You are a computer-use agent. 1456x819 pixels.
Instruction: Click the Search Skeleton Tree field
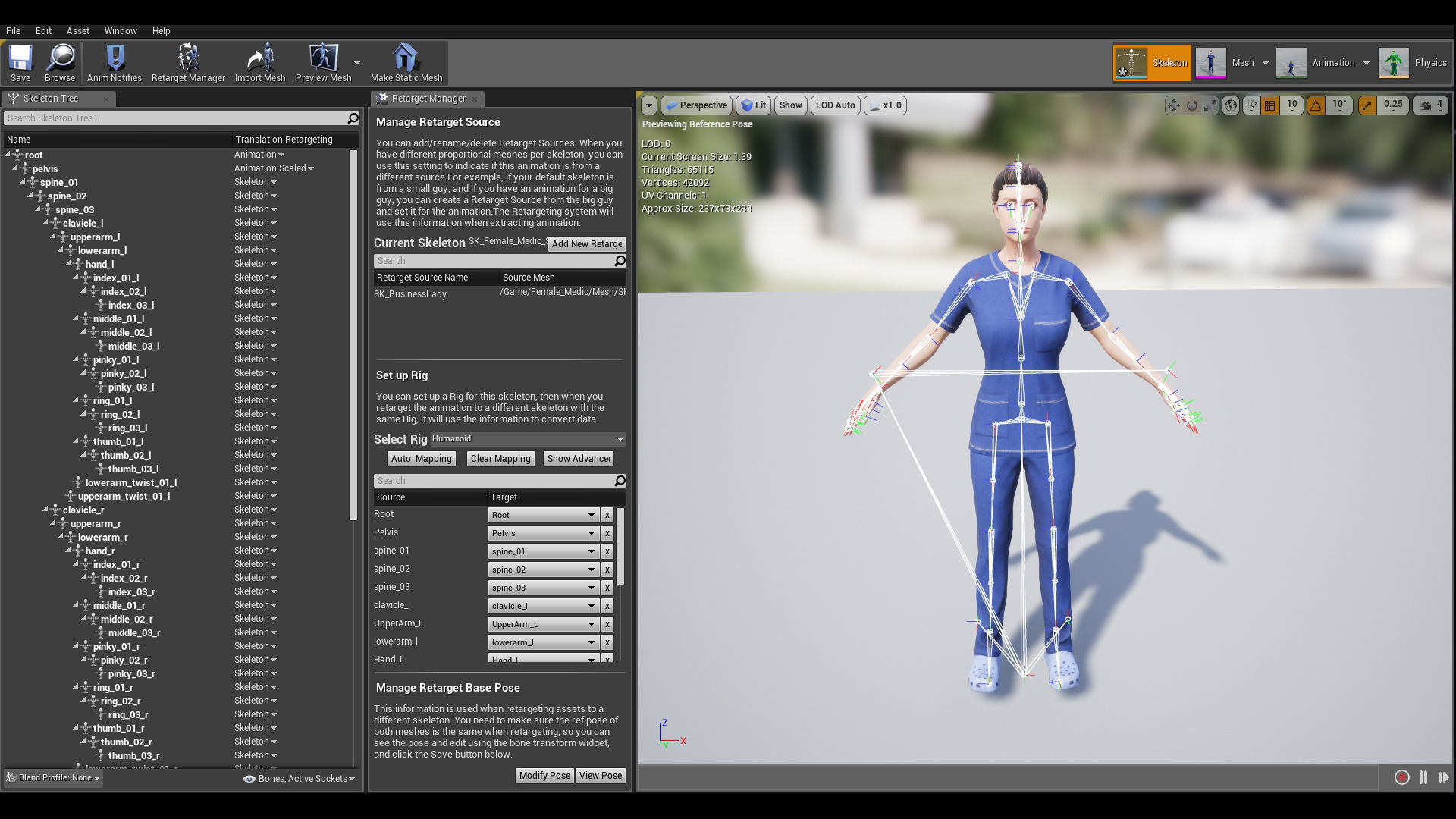tap(174, 118)
